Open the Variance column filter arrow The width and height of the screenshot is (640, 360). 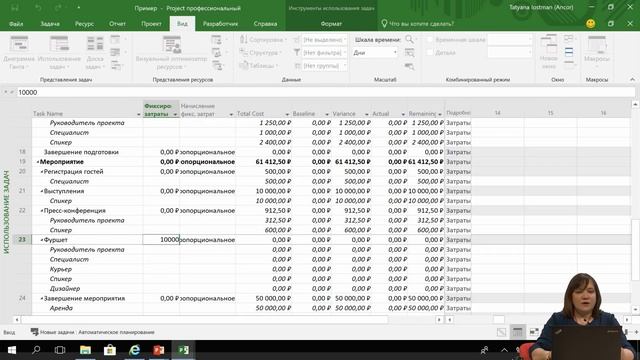tap(367, 114)
